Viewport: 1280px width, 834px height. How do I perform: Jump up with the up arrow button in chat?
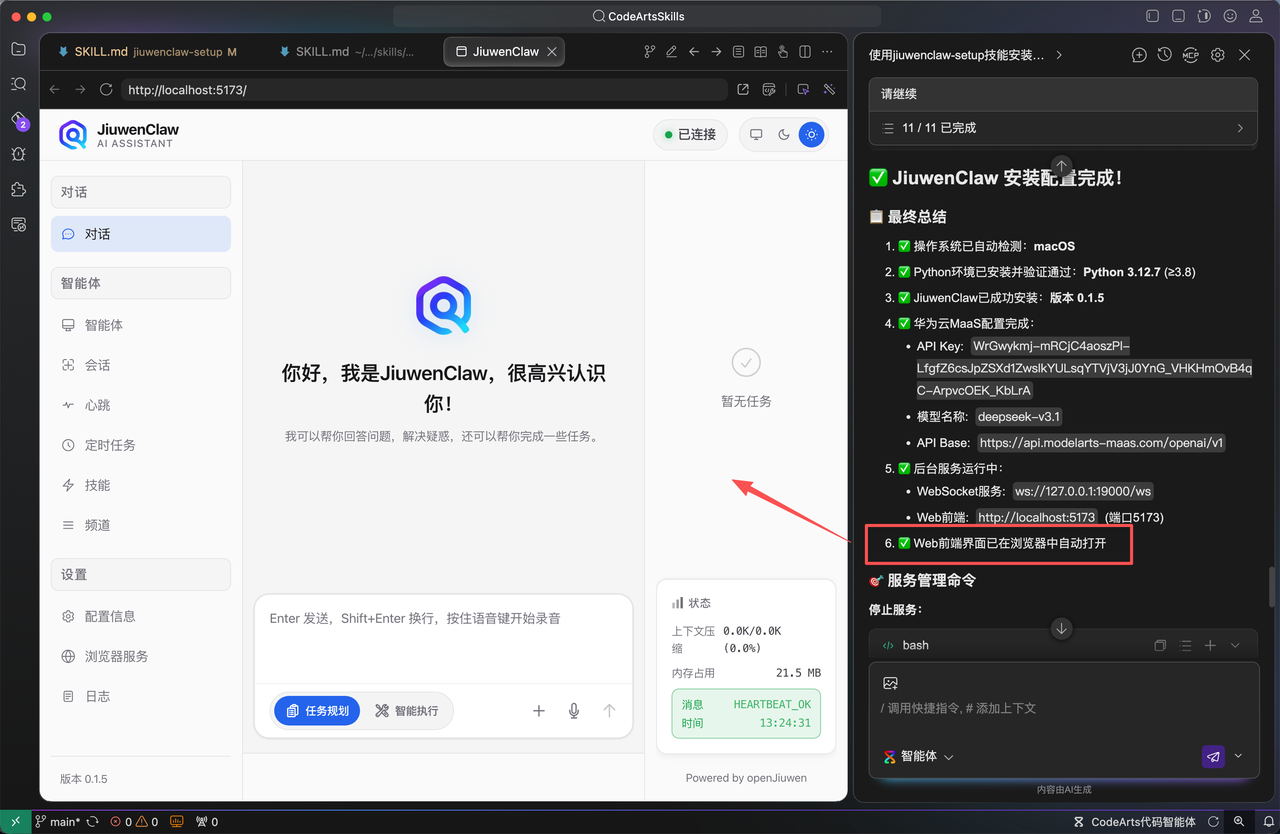coord(1061,165)
